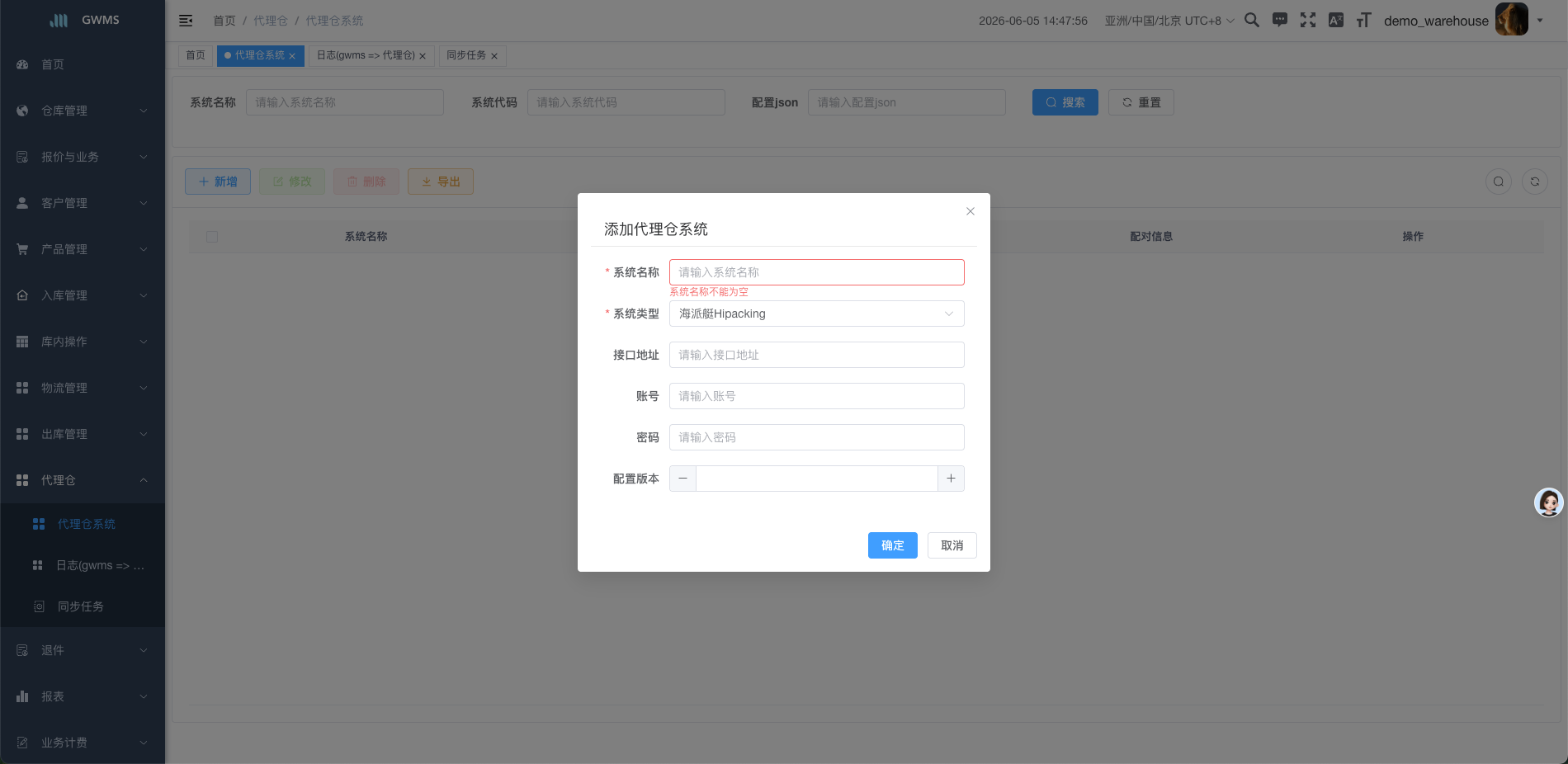The height and width of the screenshot is (764, 1568).
Task: Click the 新增 button
Action: (218, 182)
